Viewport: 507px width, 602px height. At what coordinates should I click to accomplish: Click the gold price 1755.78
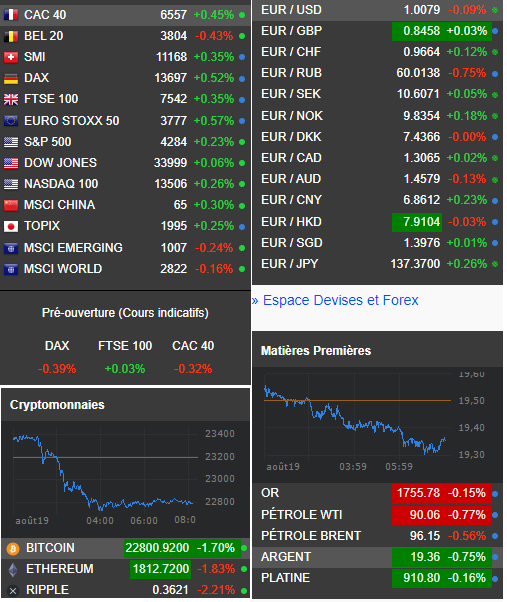click(x=418, y=493)
